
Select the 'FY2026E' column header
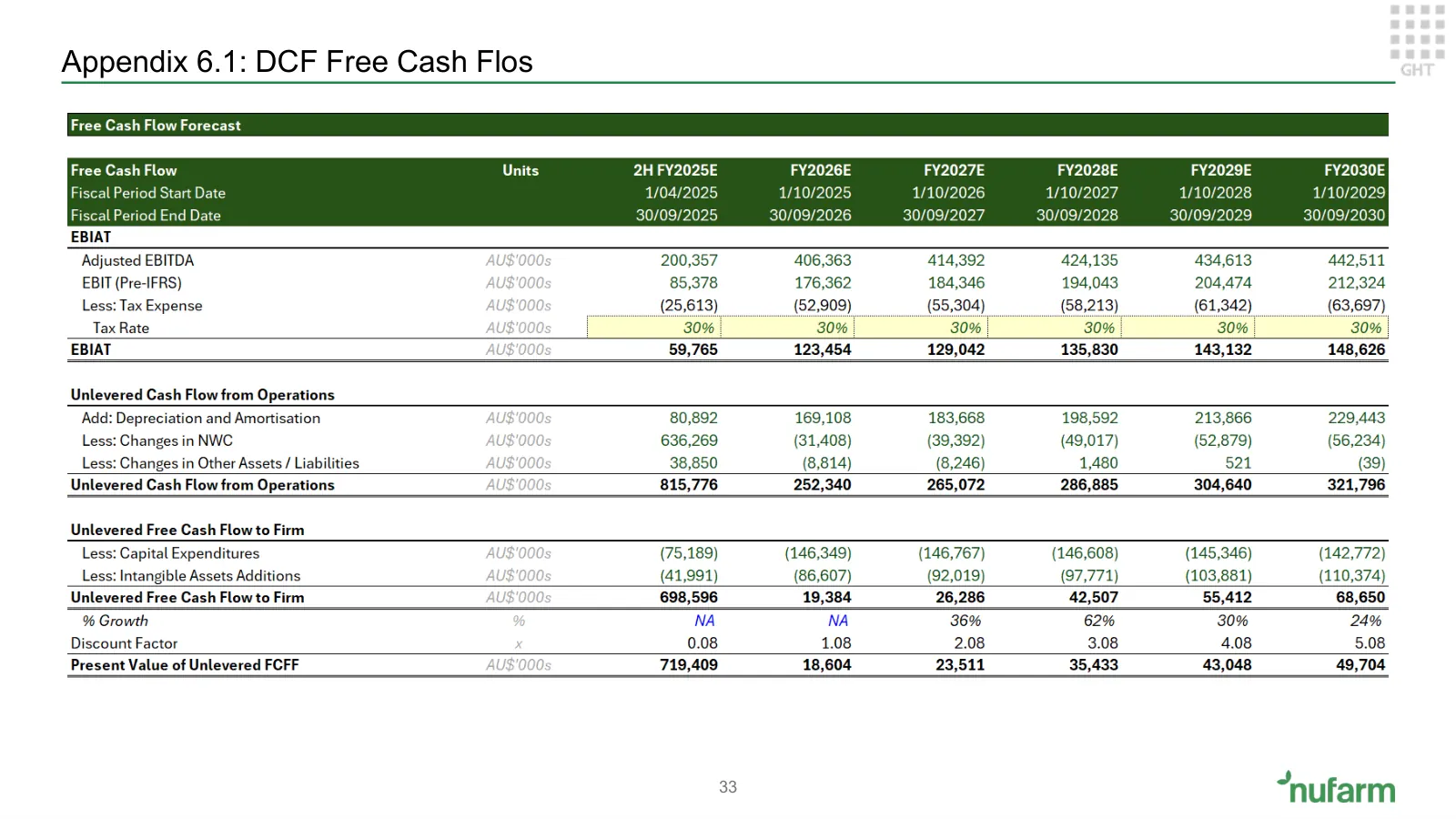coord(821,170)
